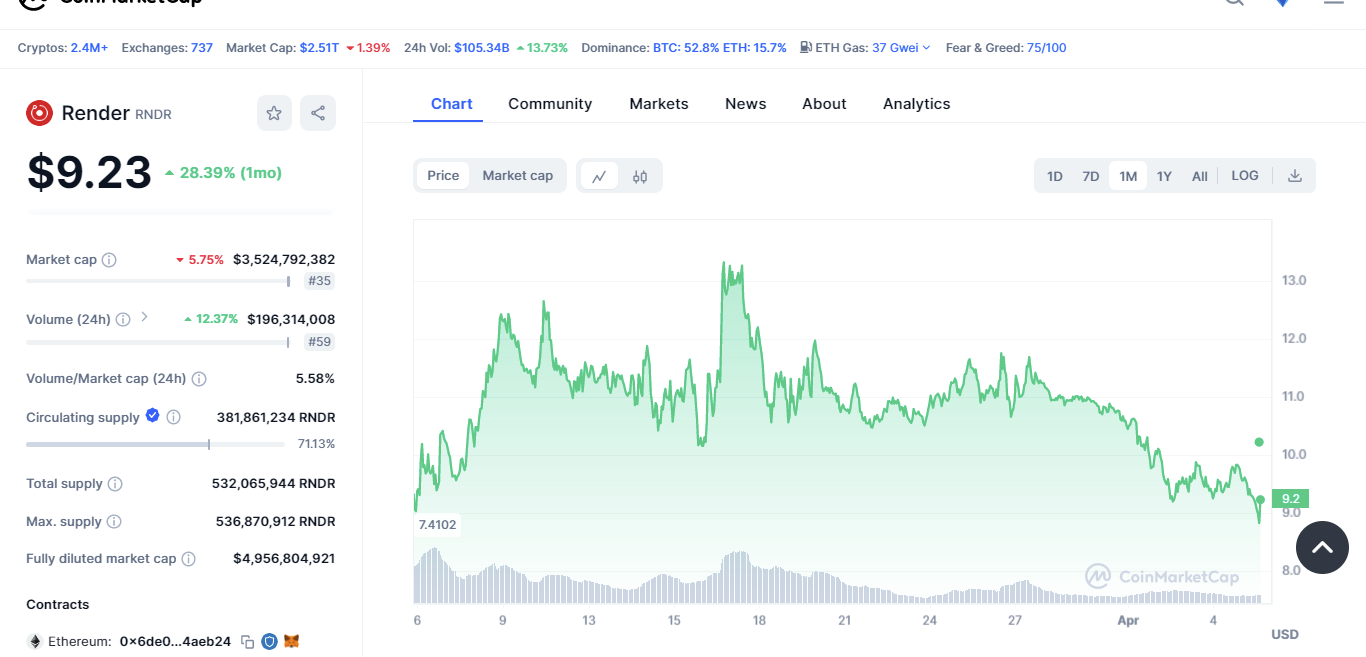Click the #35 market cap rank badge
Viewport: 1366px width, 657px height.
[320, 281]
